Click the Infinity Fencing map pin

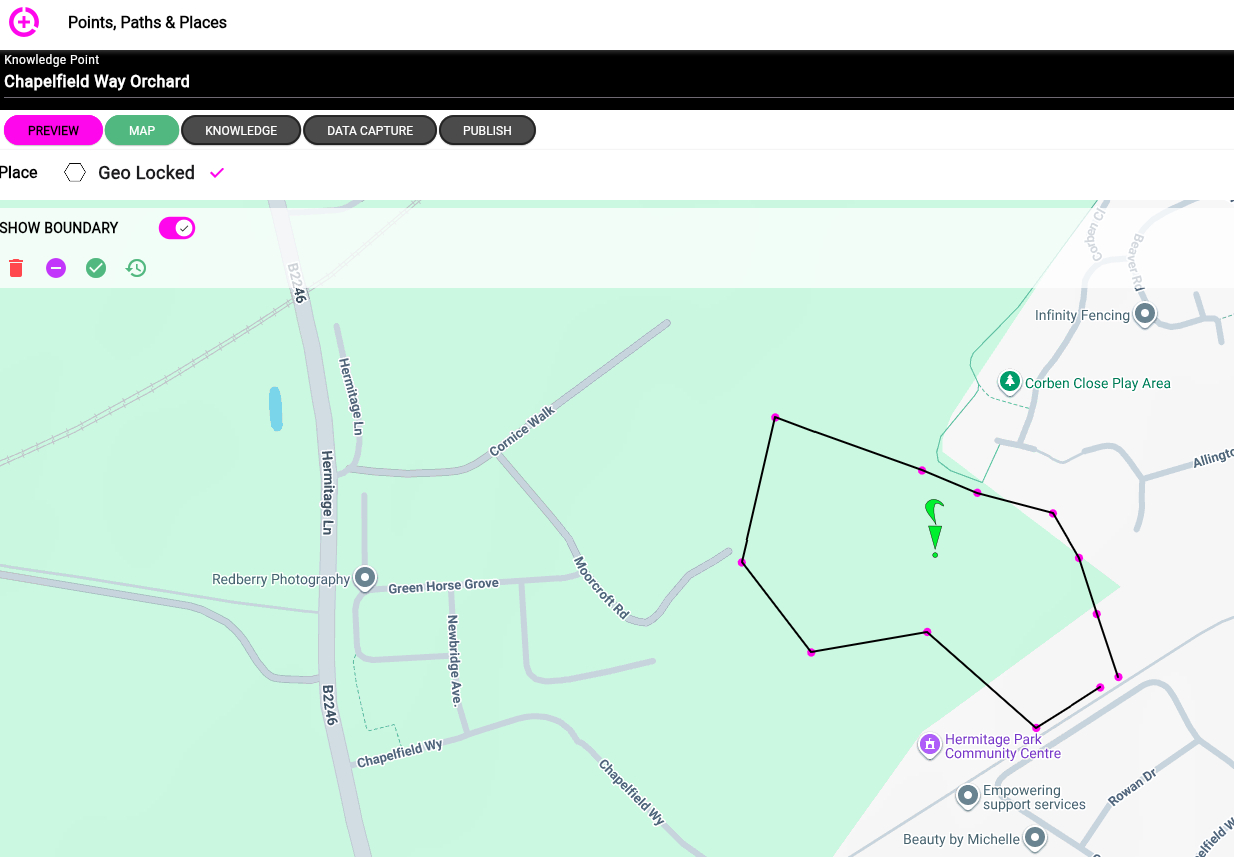pos(1145,314)
